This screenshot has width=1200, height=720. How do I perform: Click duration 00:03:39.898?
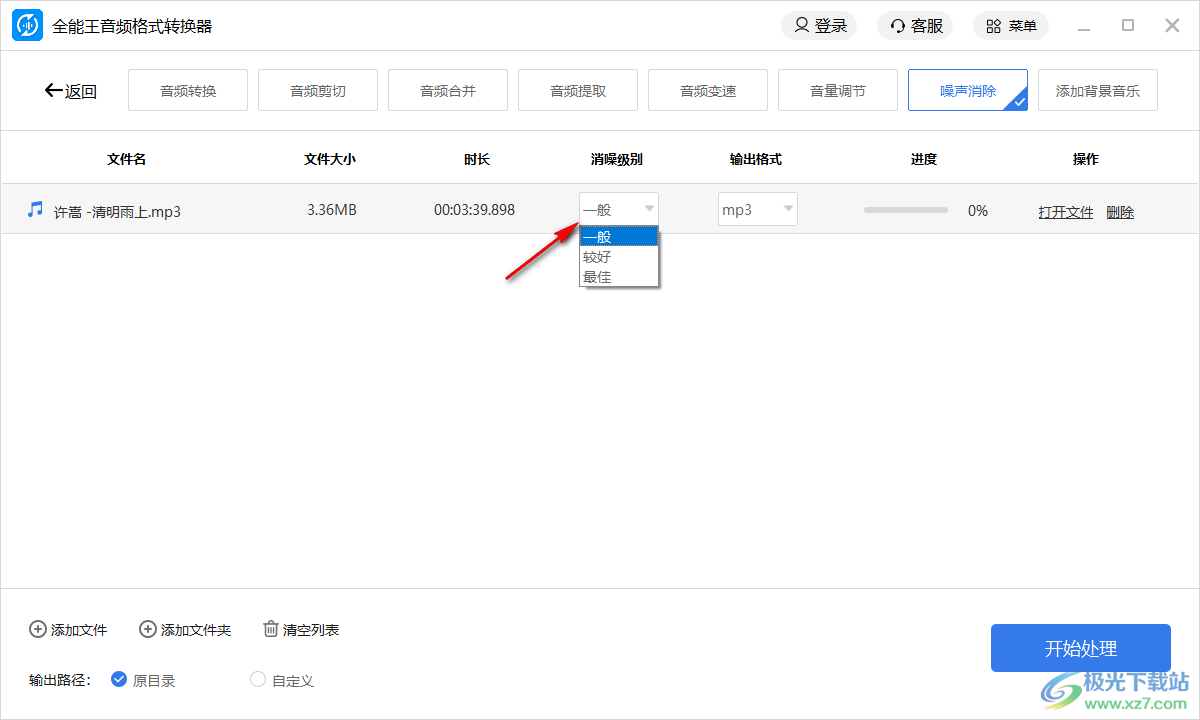(475, 210)
